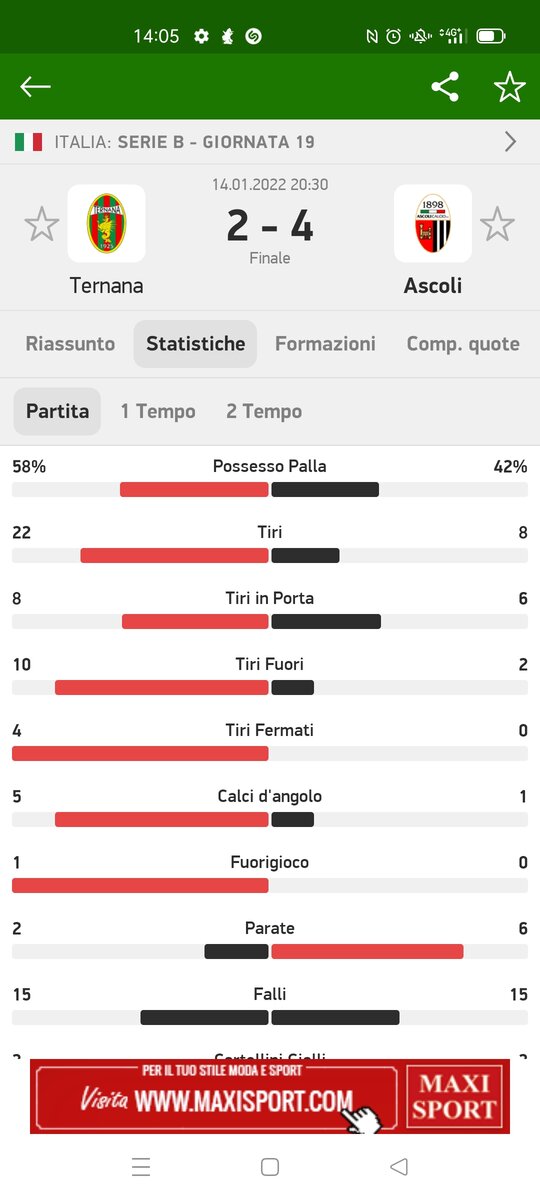Viewport: 540px width, 1200px height.
Task: Open the share icon
Action: [445, 87]
